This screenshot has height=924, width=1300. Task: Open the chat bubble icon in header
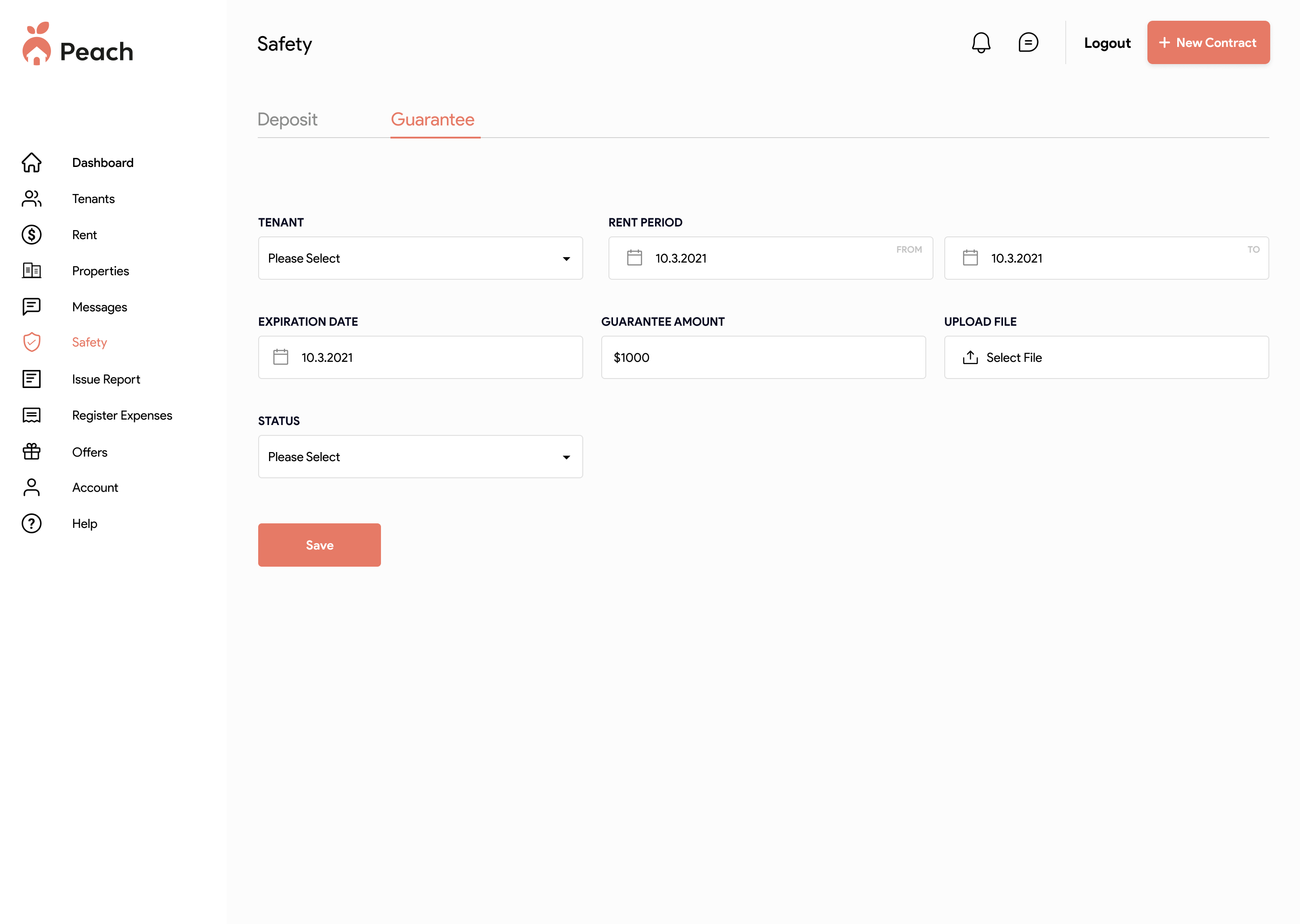[1028, 43]
